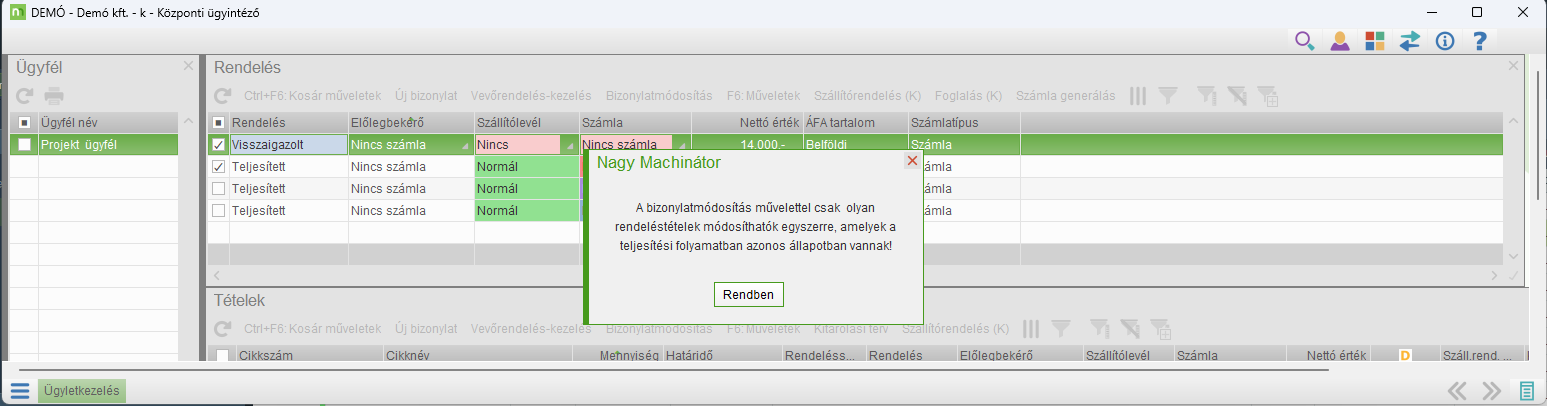Open F6: Műveletek in Rendelés toolbar
Viewport: 1547px width, 406px height.
763,96
